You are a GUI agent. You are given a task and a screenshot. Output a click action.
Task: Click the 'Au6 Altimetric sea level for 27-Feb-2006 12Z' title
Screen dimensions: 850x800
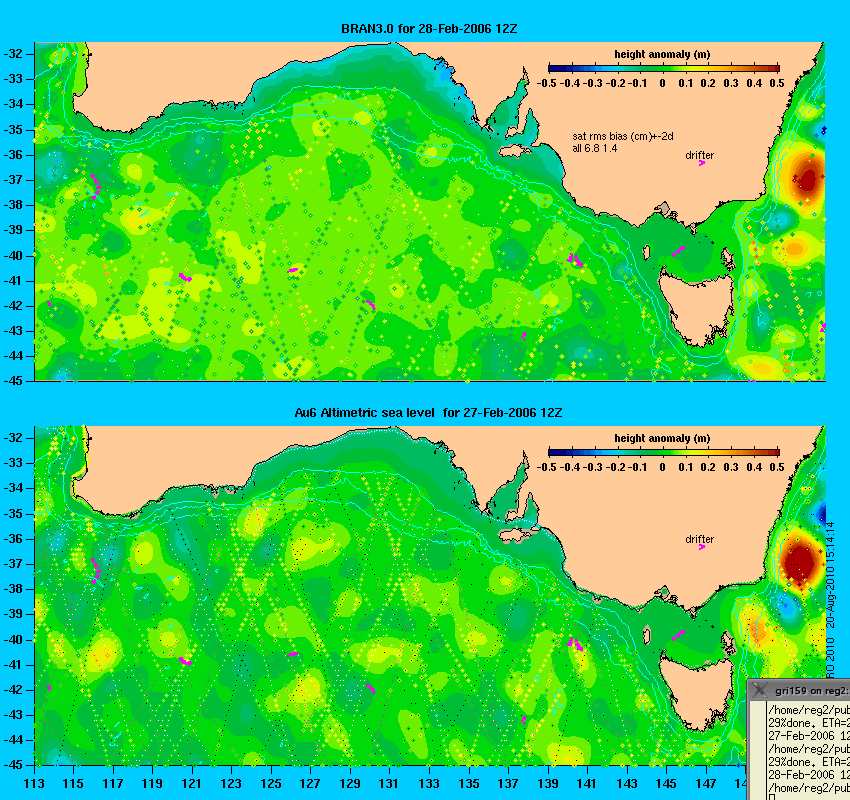tap(428, 412)
